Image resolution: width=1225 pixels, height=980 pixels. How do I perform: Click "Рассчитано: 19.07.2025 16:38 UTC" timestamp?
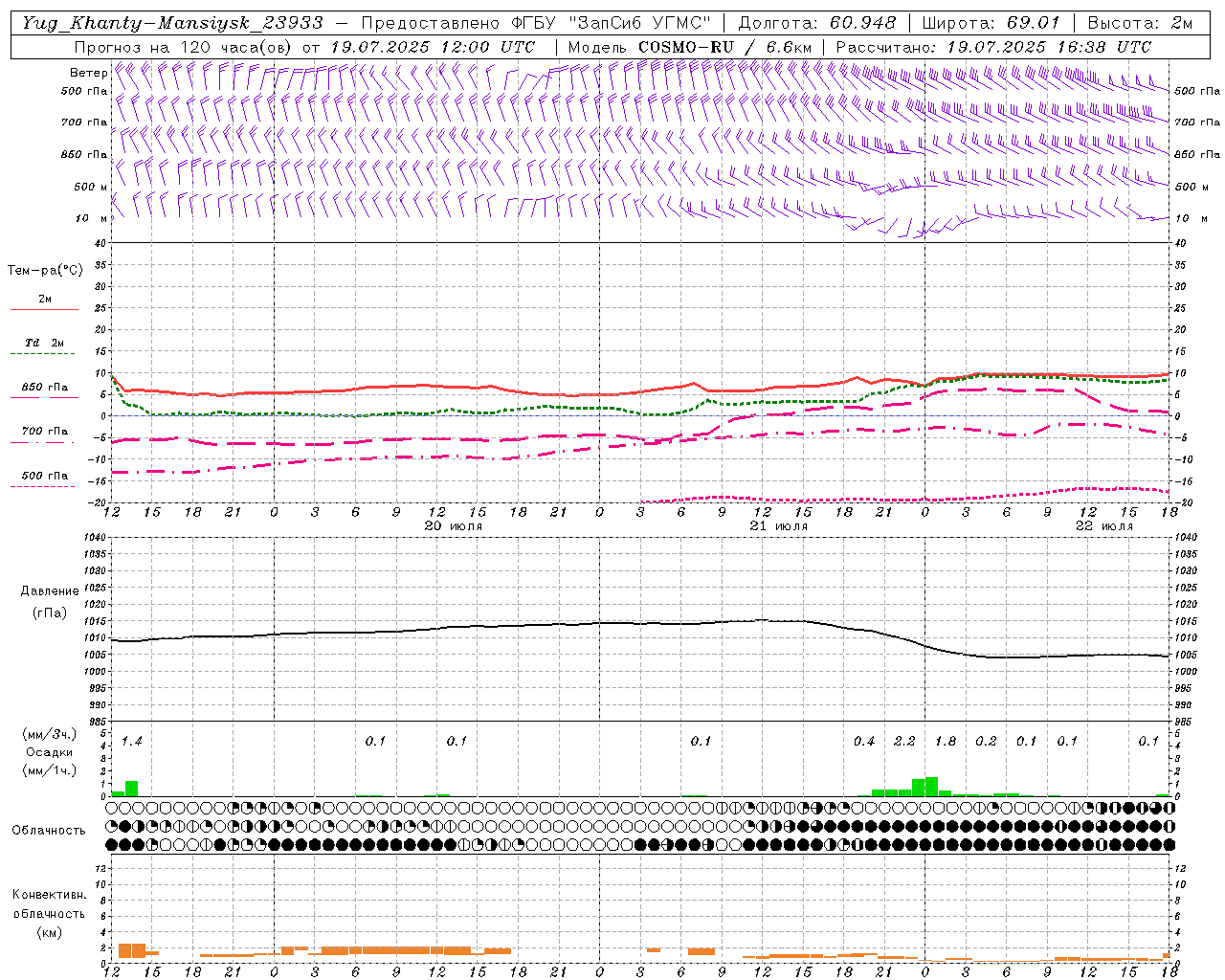(993, 47)
